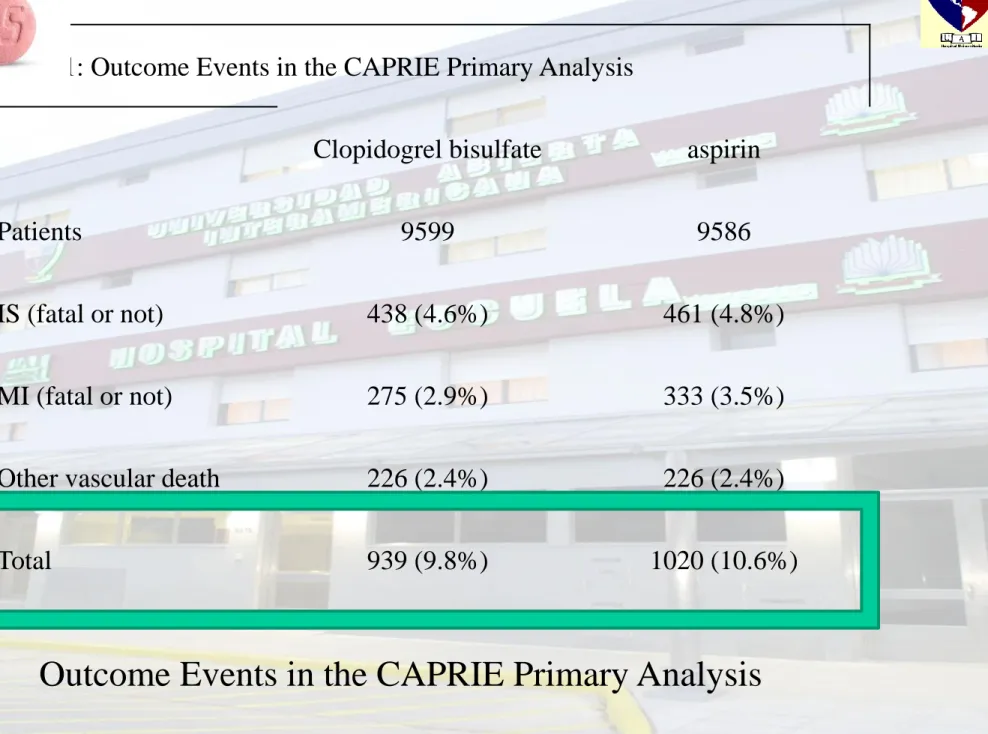The image size is (988, 734).
Task: Select the 'MI (fatal or not)' row label
Action: point(86,396)
